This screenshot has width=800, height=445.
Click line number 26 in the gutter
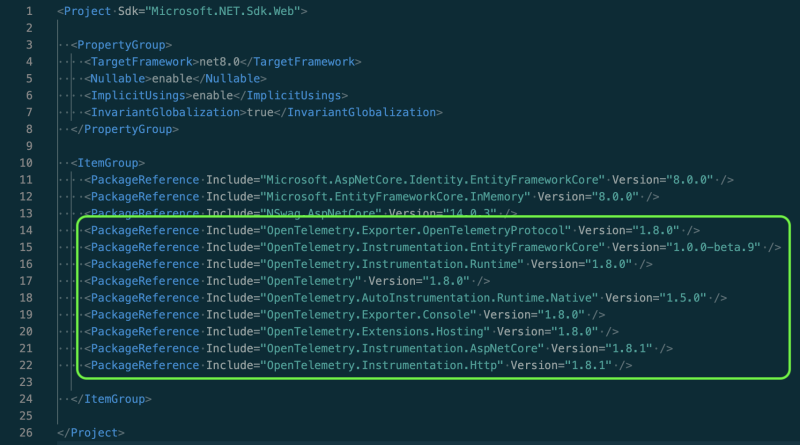coord(26,432)
